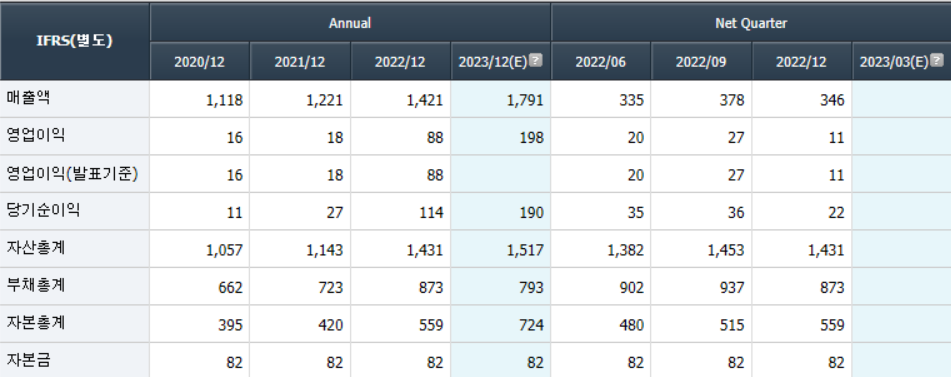The height and width of the screenshot is (377, 951).
Task: Click the 1,791 estimated revenue value
Action: 525,101
